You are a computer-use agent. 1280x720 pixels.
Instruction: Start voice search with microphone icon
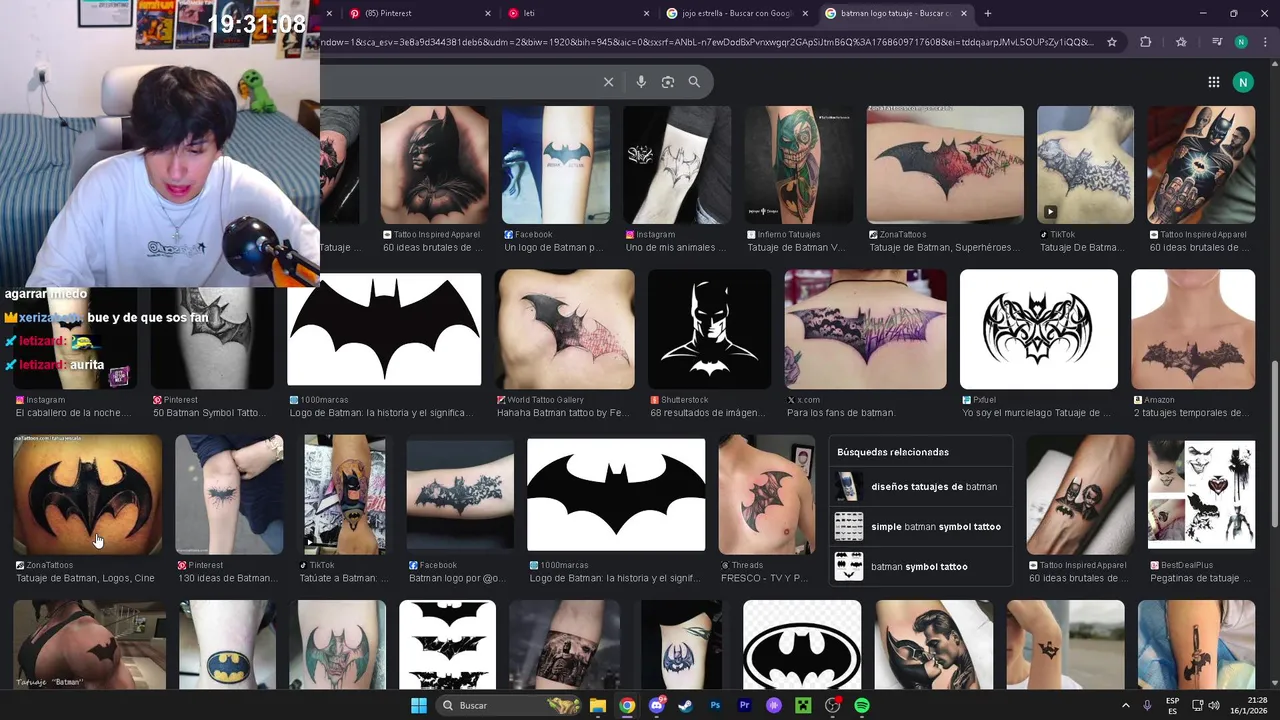pyautogui.click(x=641, y=82)
